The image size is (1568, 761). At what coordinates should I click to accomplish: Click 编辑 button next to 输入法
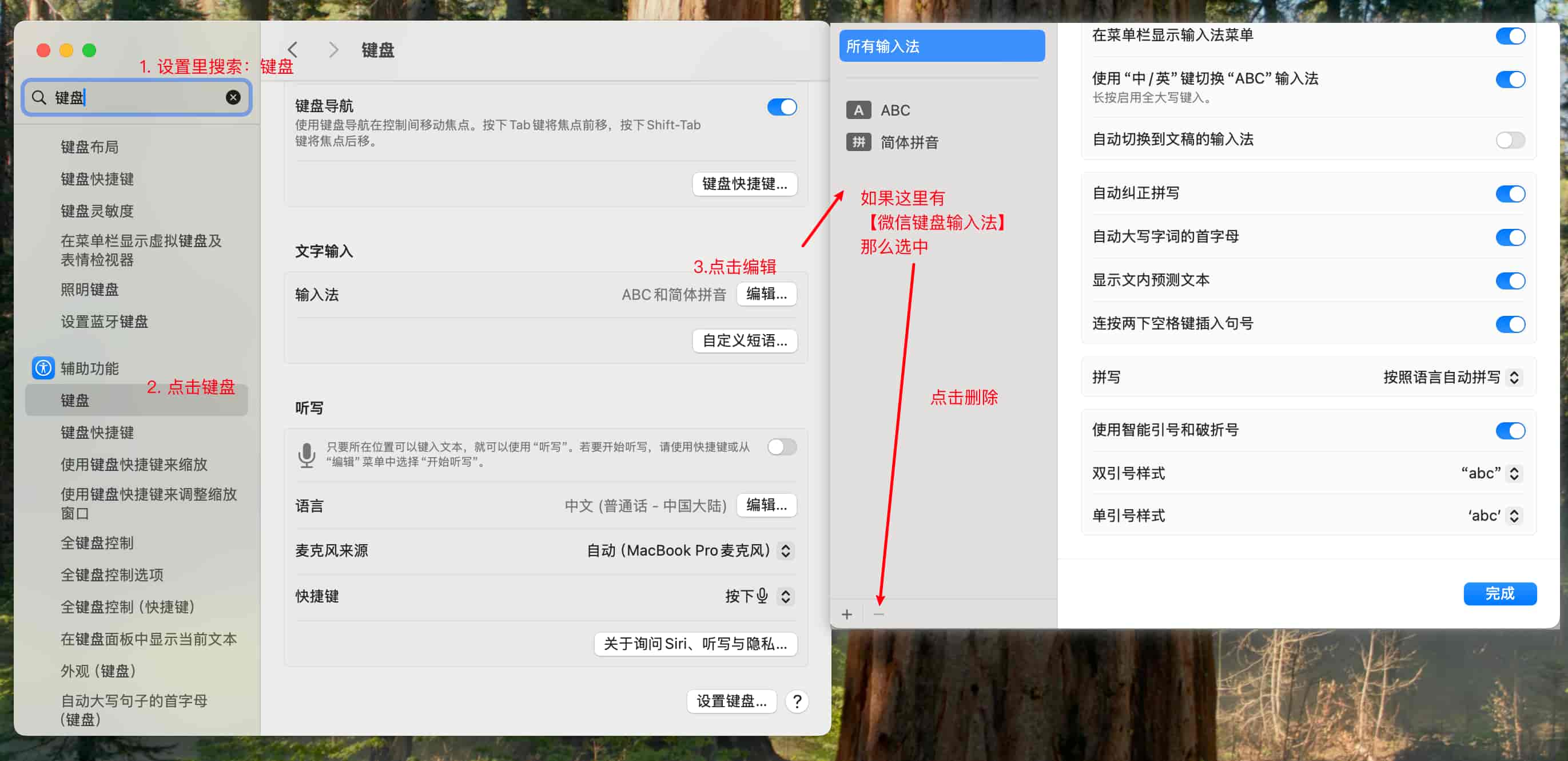[766, 294]
